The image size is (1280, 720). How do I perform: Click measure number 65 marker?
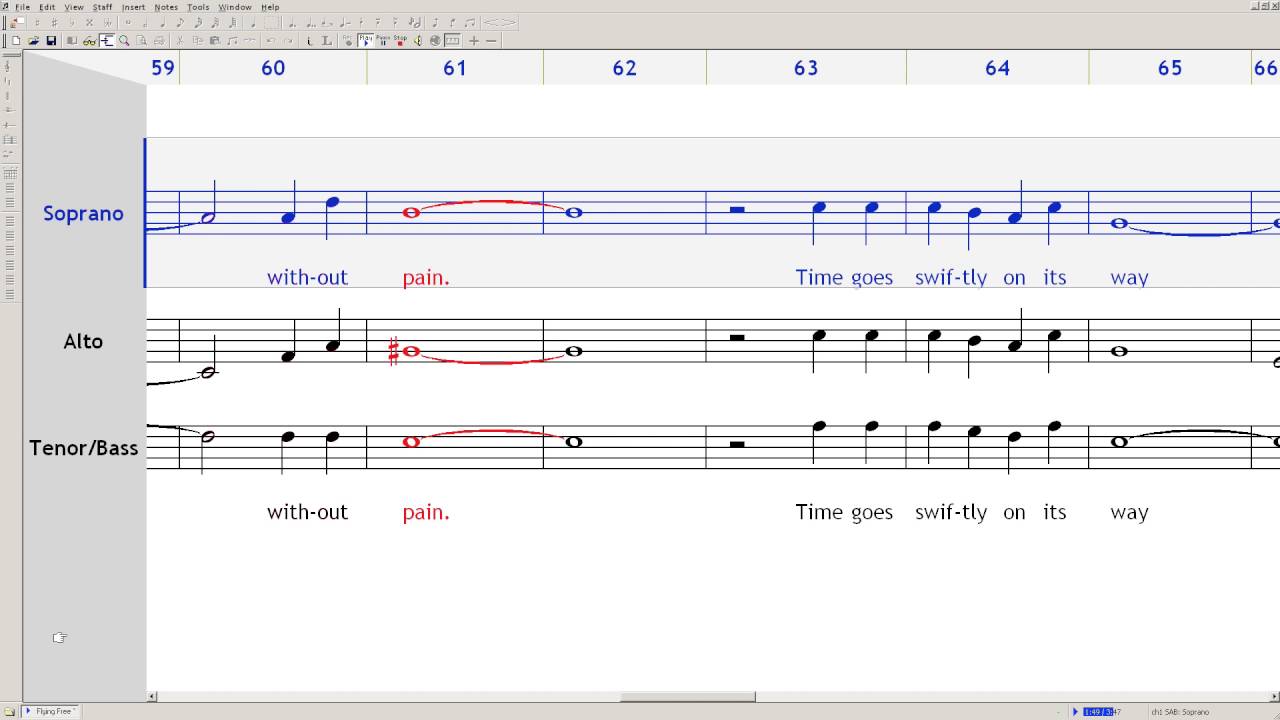(x=1170, y=68)
